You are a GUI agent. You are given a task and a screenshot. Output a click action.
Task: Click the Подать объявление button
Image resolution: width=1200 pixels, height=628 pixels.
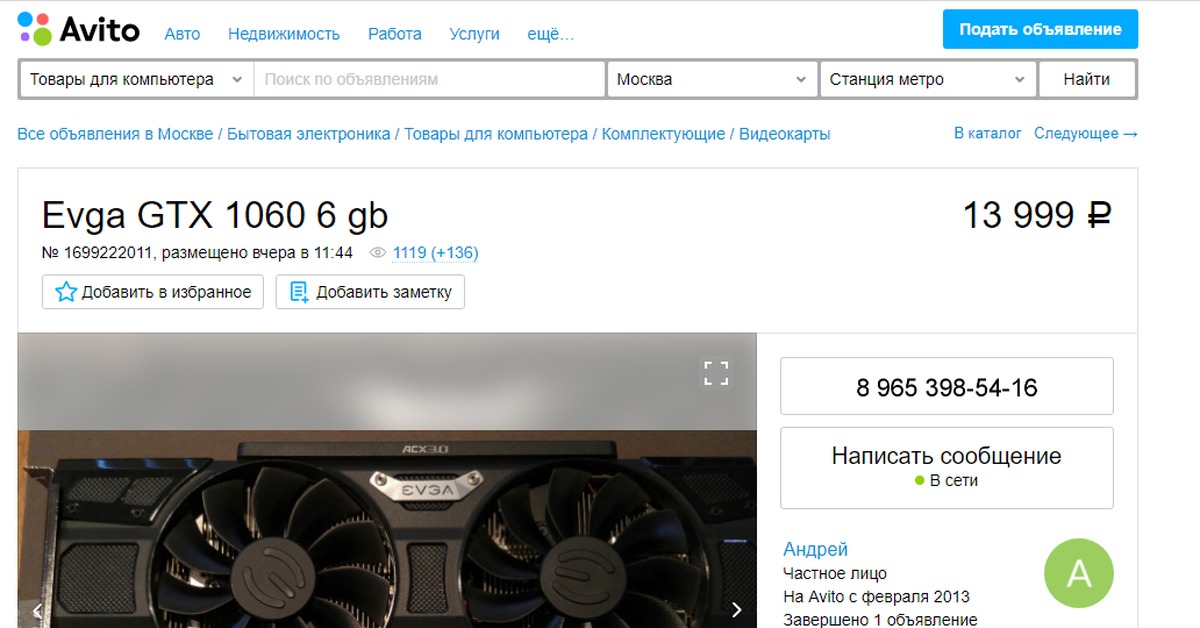pos(1040,30)
